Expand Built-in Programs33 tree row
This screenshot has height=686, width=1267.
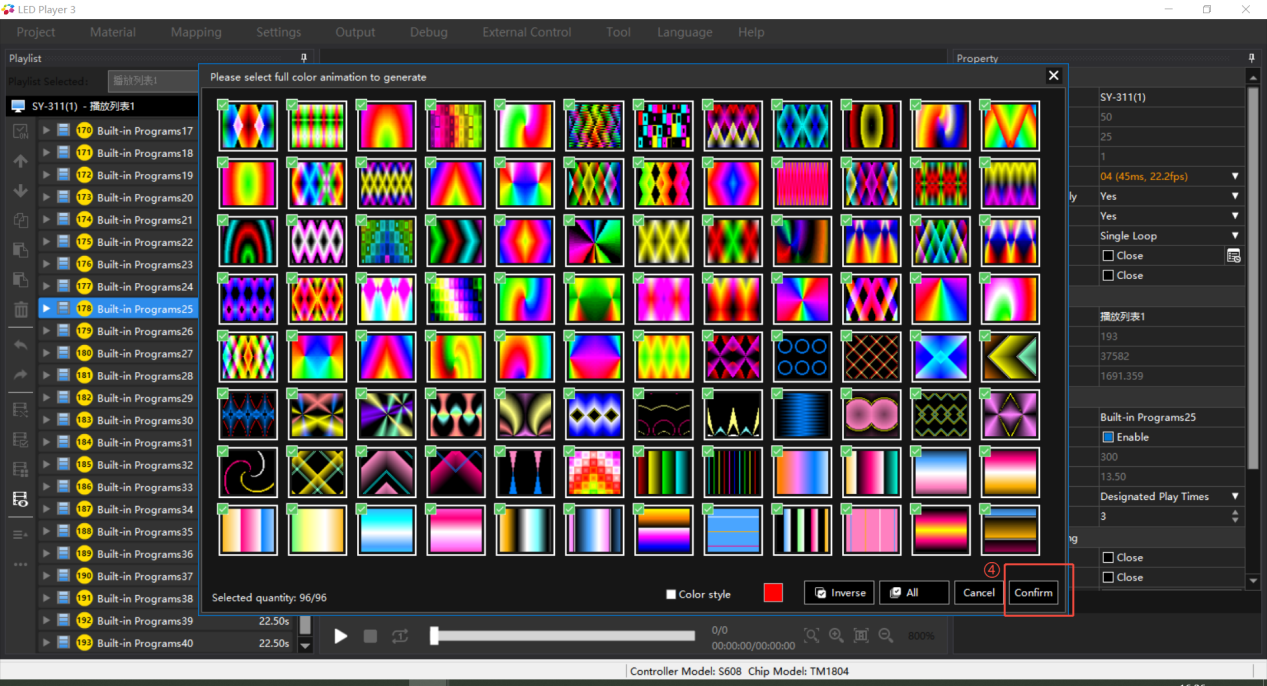[46, 487]
